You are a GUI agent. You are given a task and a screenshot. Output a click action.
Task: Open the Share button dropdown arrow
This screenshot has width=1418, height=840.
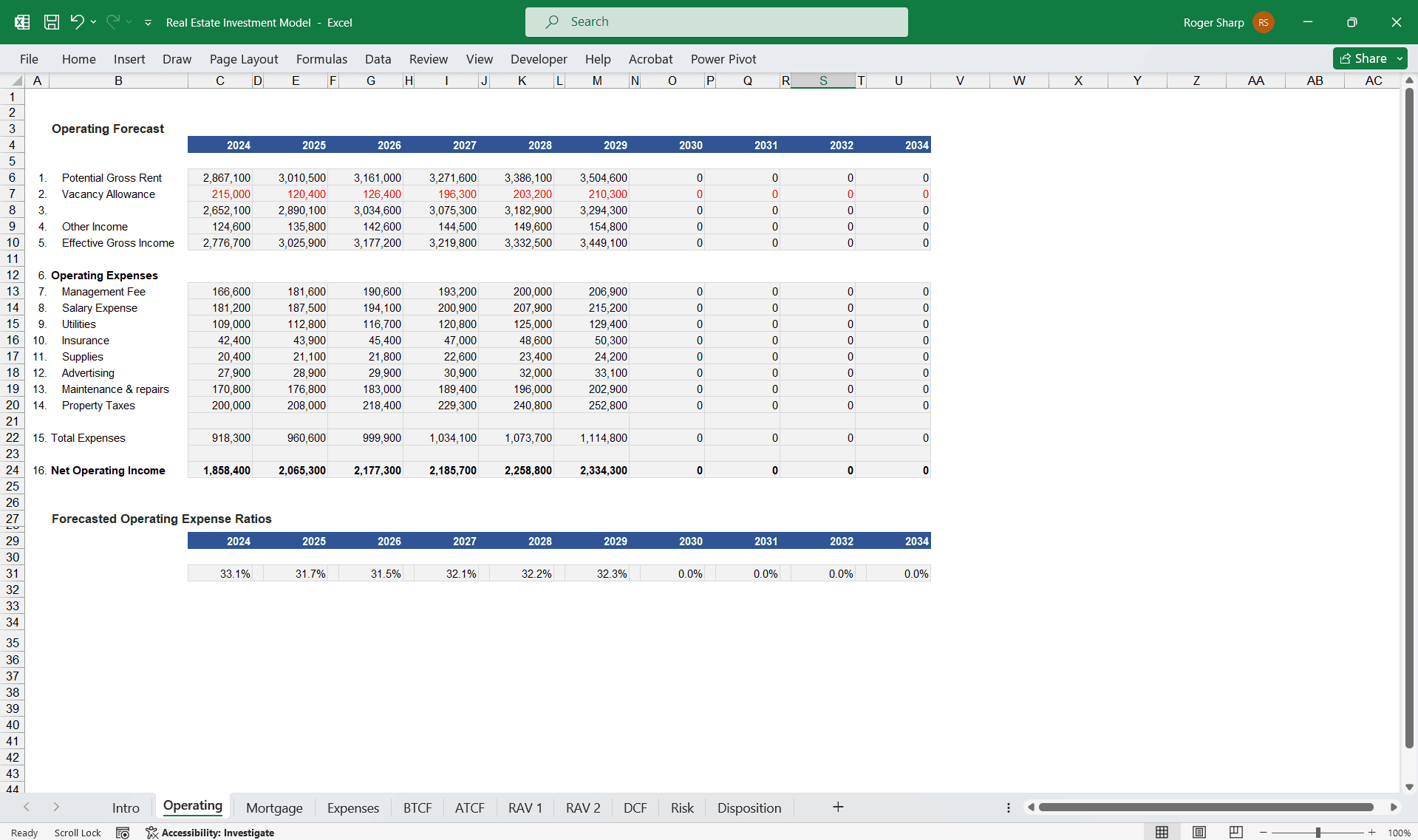click(1400, 58)
